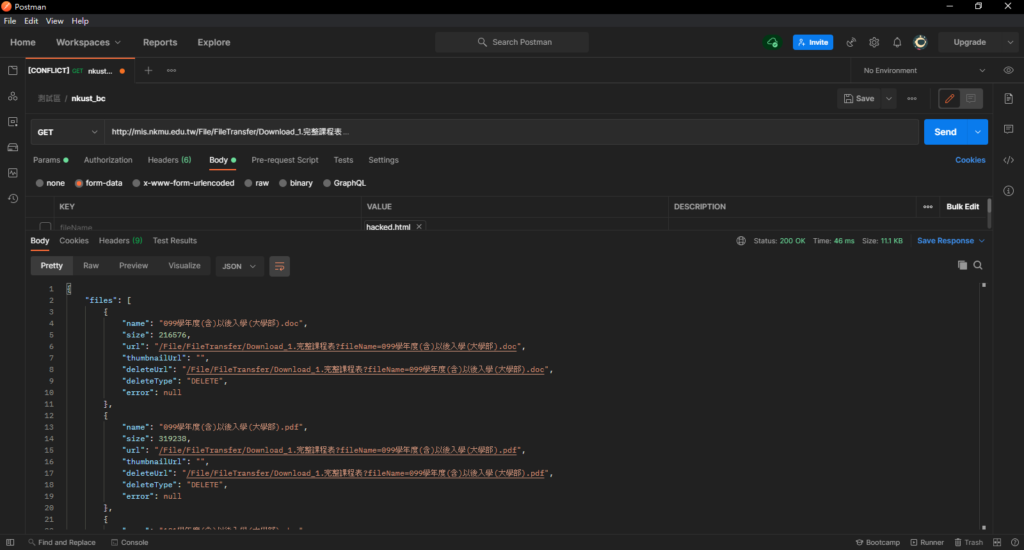The width and height of the screenshot is (1024, 550).
Task: Click the request URL field
Action: (x=511, y=132)
